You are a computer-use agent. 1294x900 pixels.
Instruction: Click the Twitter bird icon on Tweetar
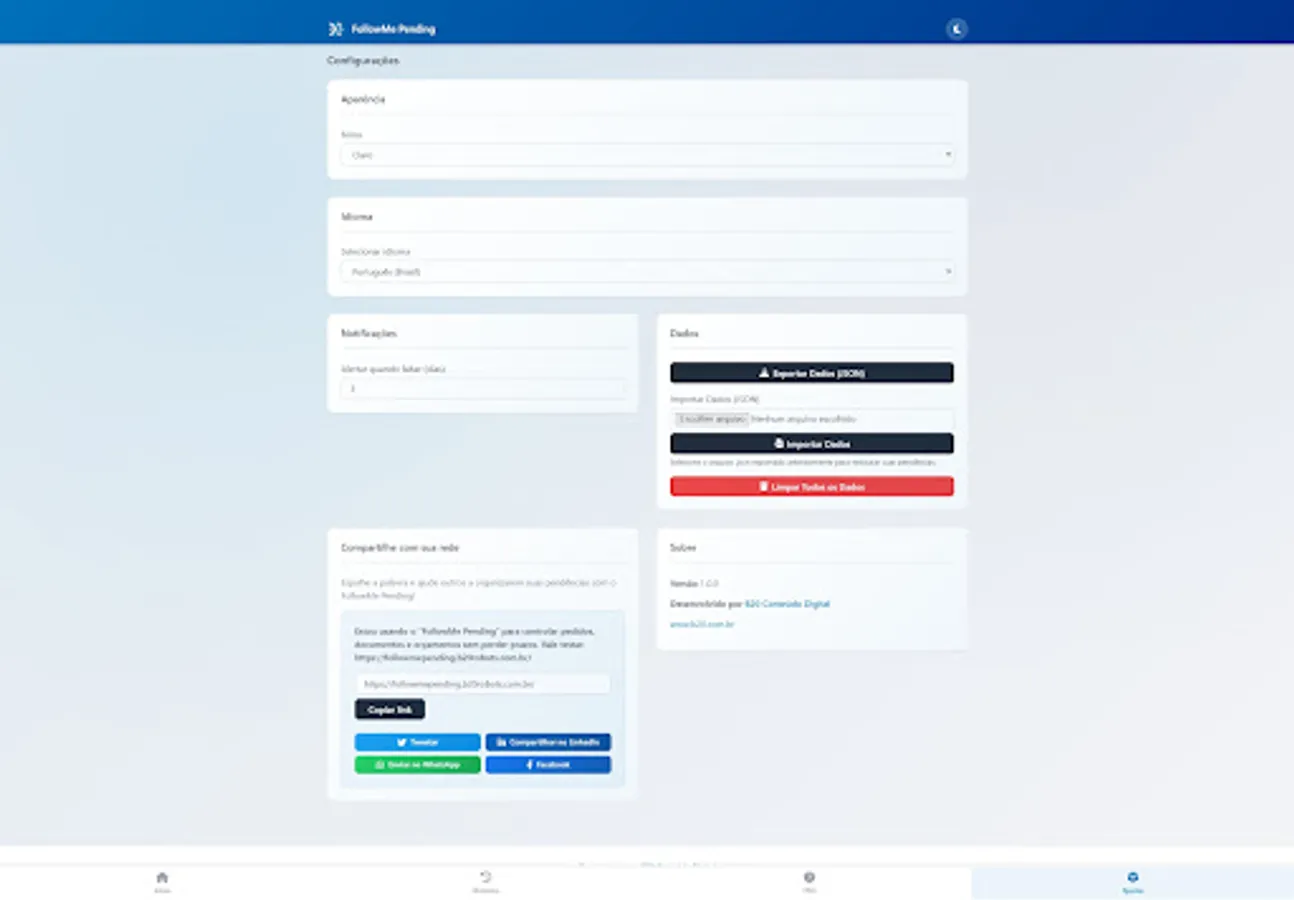click(401, 742)
